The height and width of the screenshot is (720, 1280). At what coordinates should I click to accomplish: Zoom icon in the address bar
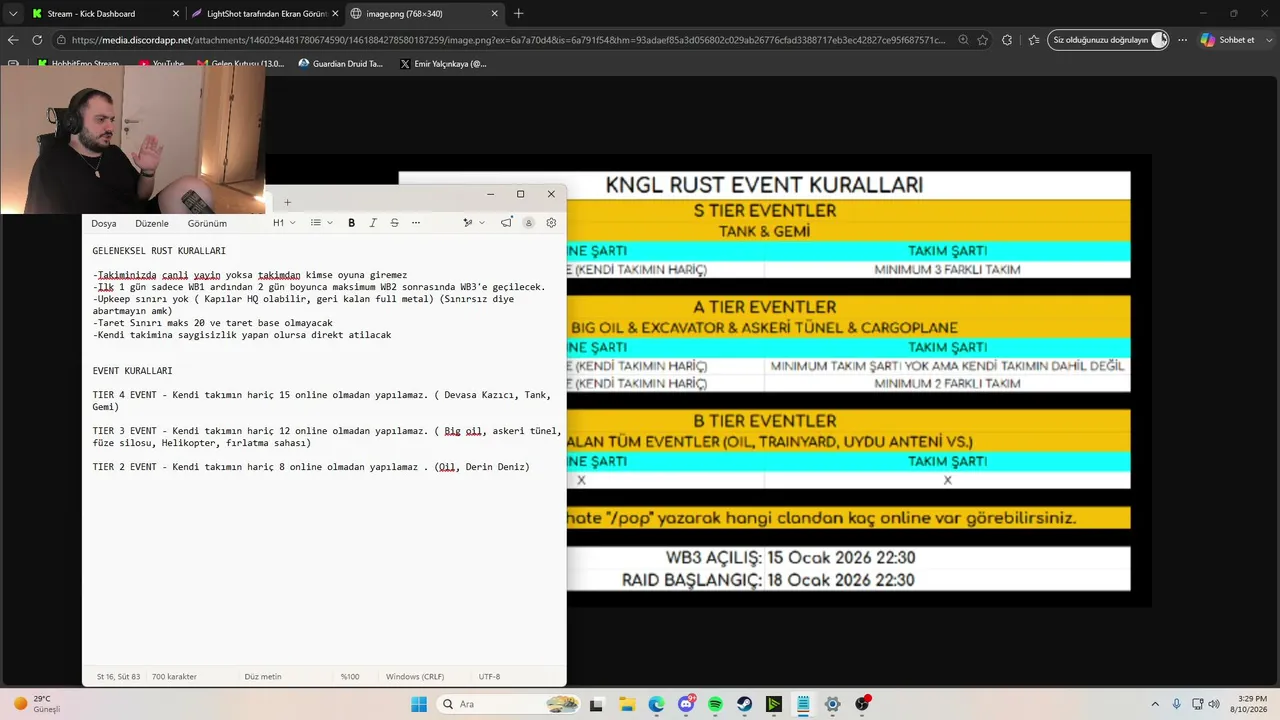tap(963, 40)
